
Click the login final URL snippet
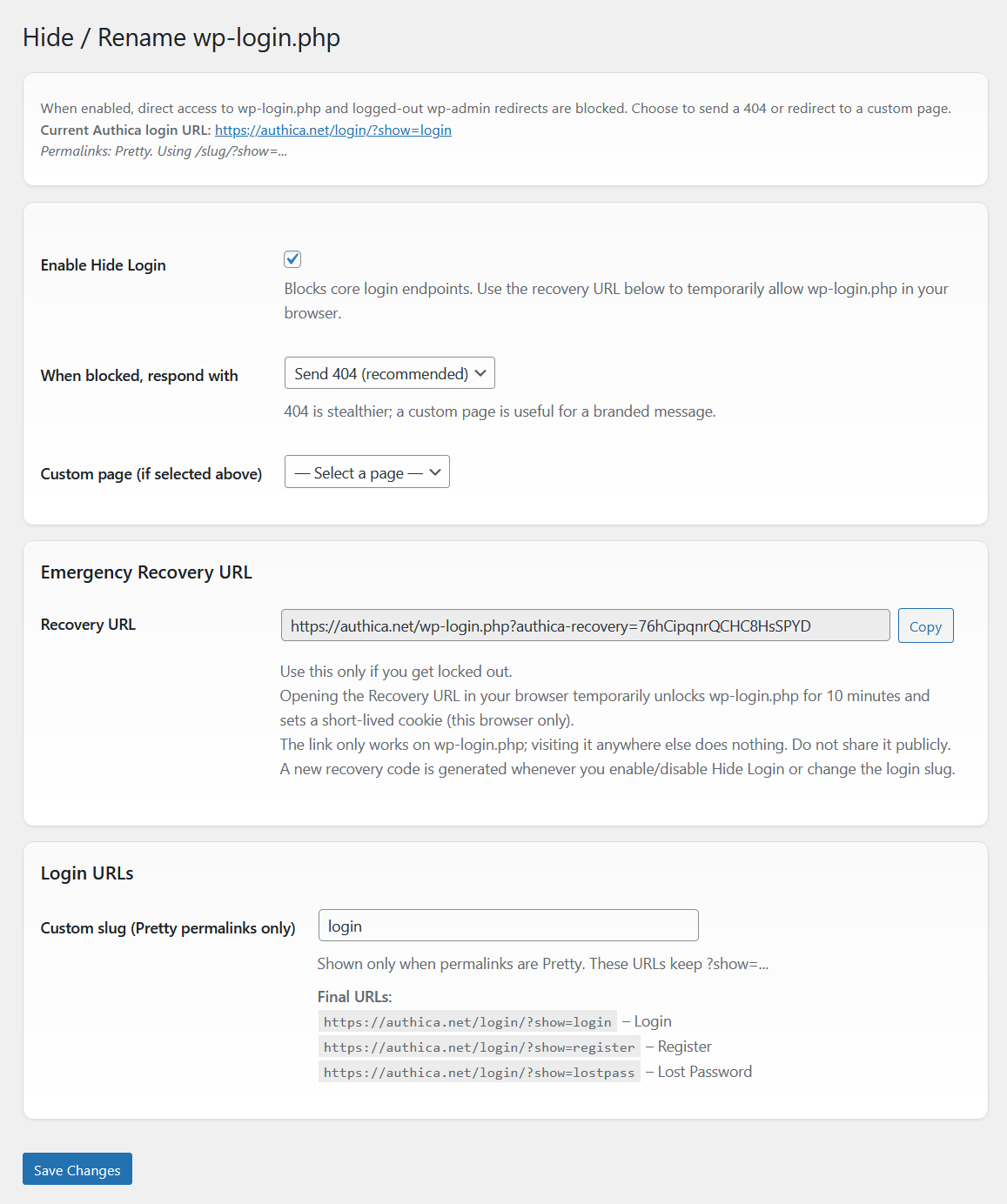click(467, 1020)
